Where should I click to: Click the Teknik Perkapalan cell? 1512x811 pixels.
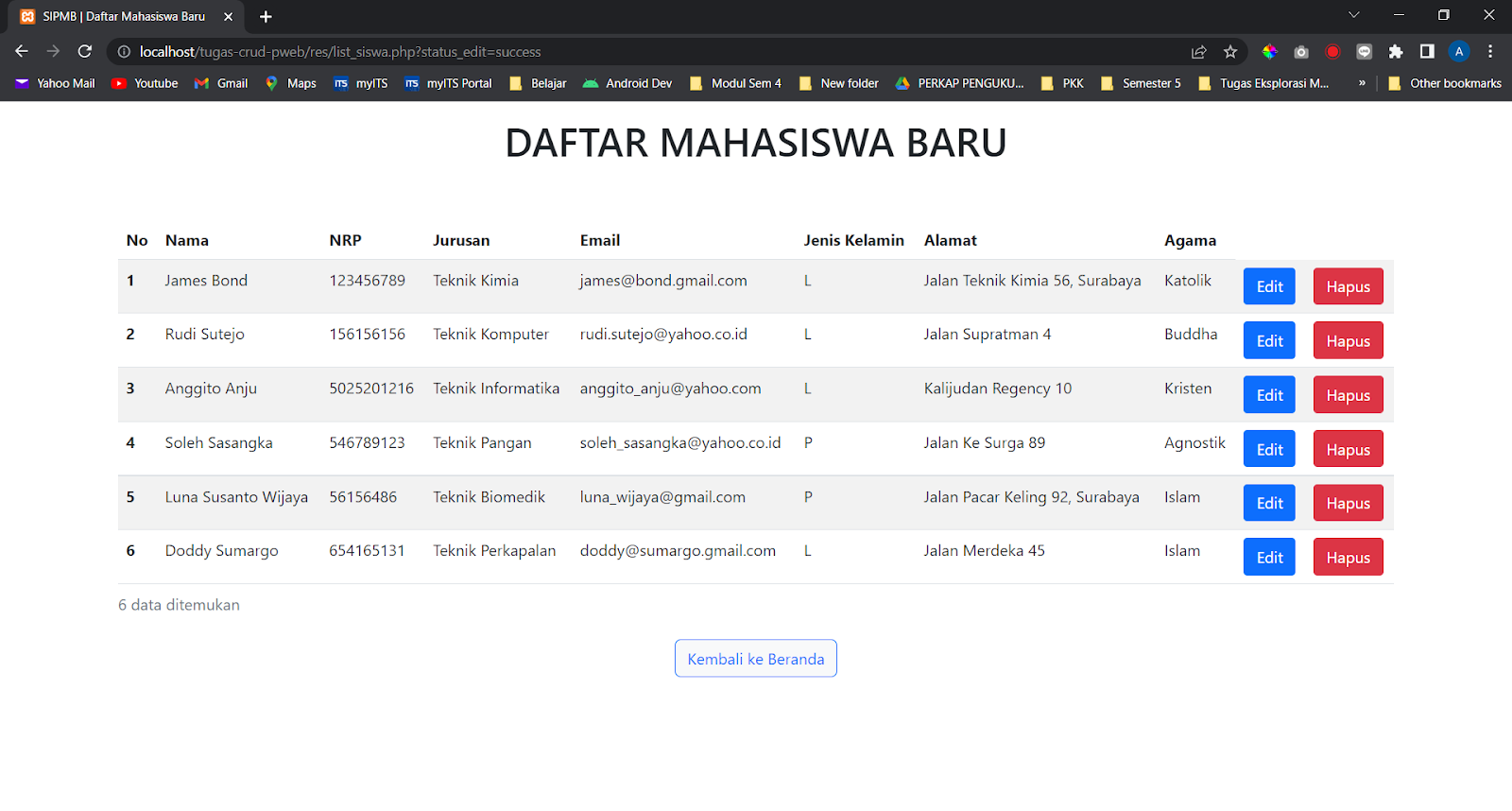pos(494,551)
